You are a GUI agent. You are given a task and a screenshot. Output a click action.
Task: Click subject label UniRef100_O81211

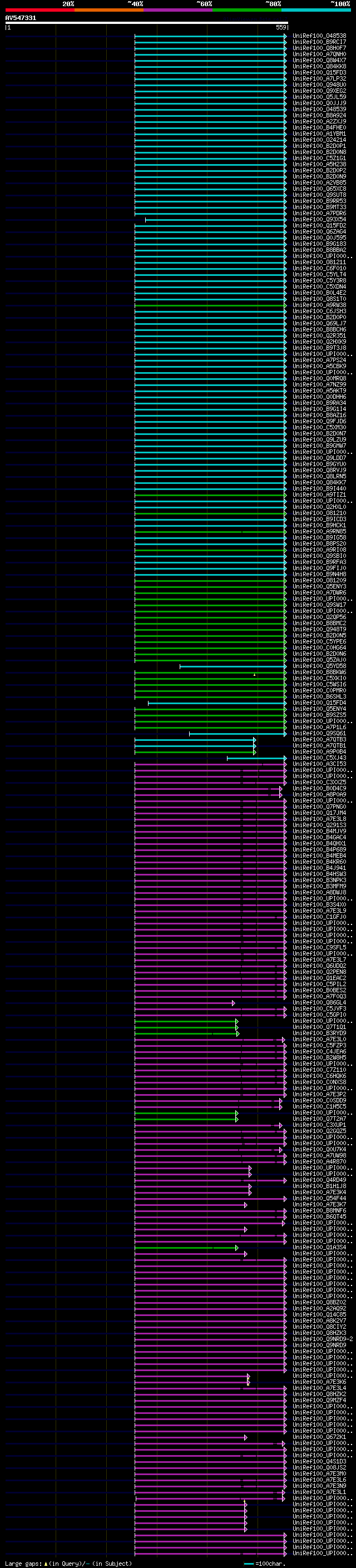[x=319, y=262]
